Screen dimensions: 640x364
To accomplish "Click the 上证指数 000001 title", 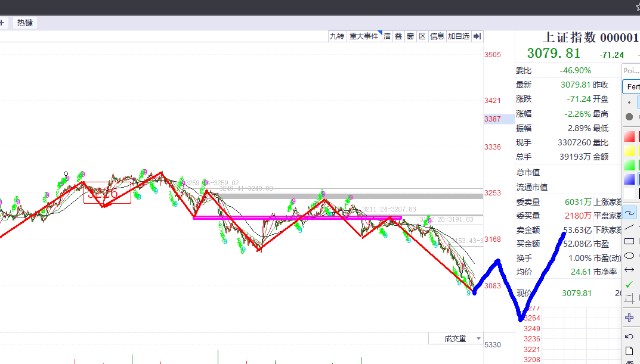I will pyautogui.click(x=590, y=38).
